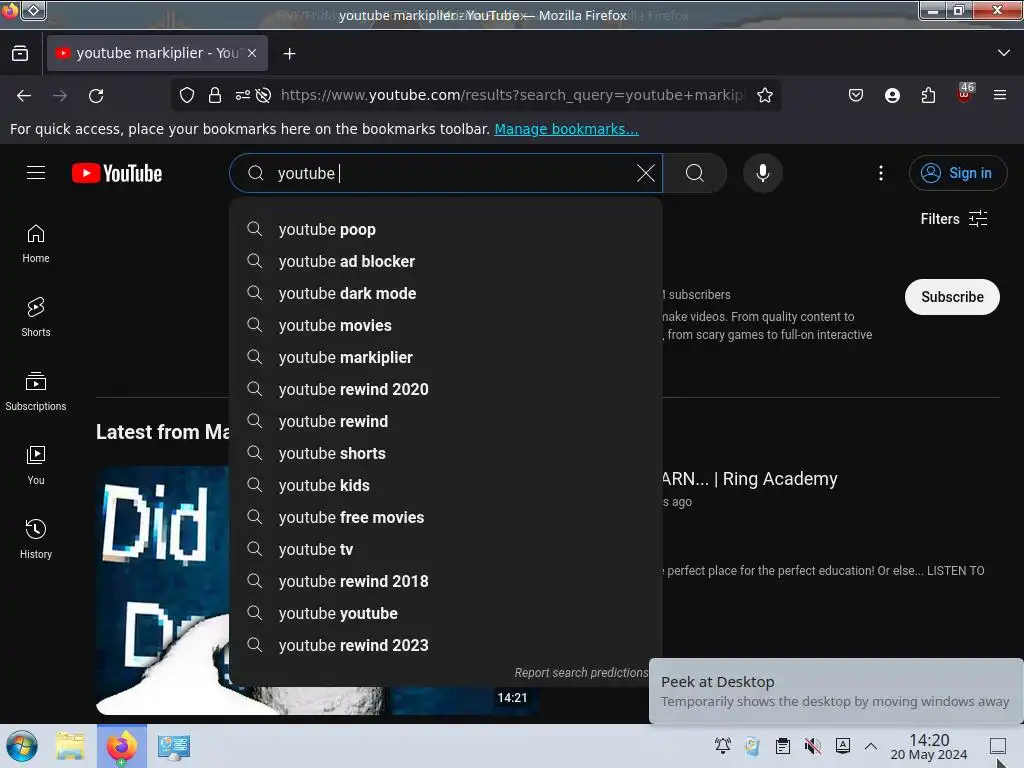The height and width of the screenshot is (768, 1024).
Task: Open notifications bell in tray
Action: (x=723, y=746)
